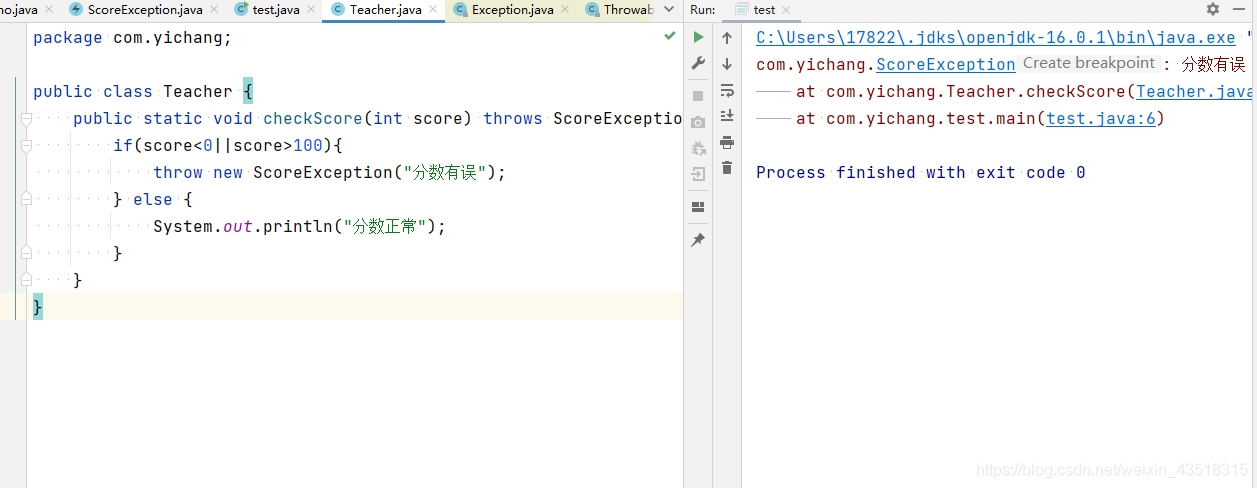Click the 'Run:' panel label
The width and height of the screenshot is (1257, 488).
click(703, 10)
